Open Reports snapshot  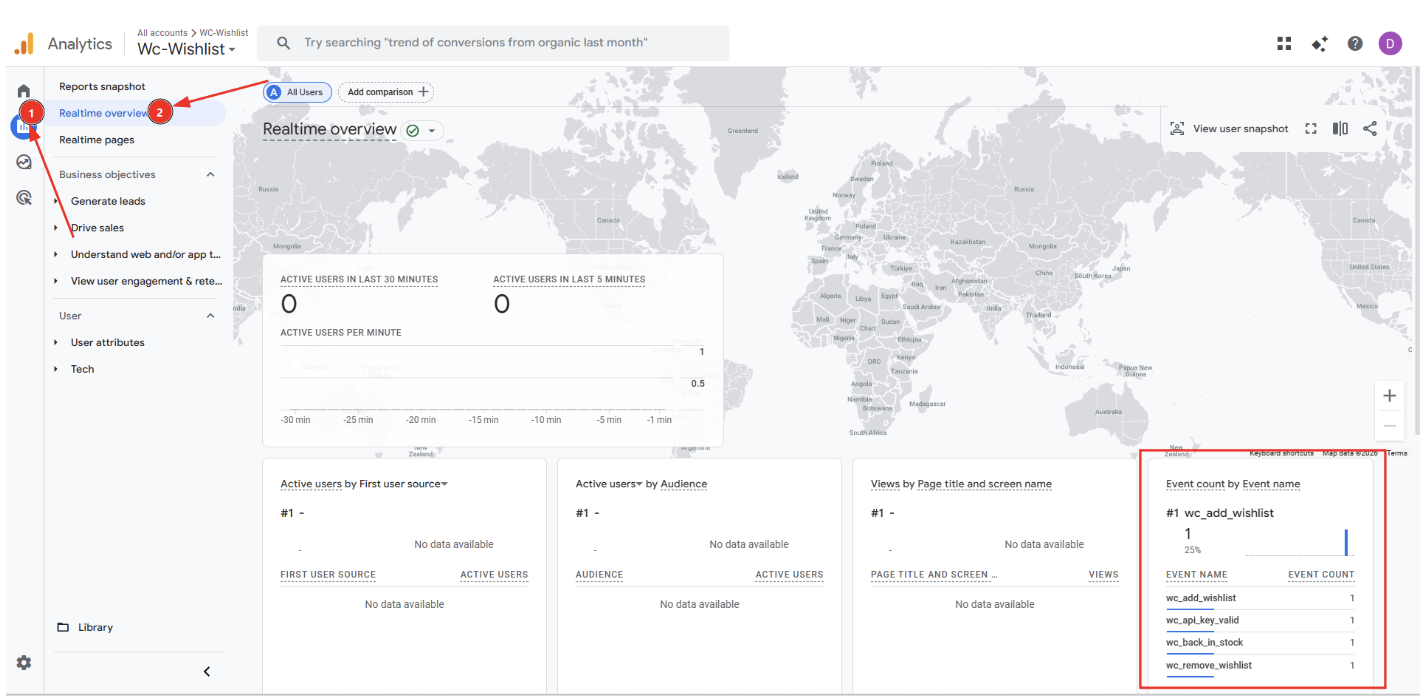click(102, 87)
